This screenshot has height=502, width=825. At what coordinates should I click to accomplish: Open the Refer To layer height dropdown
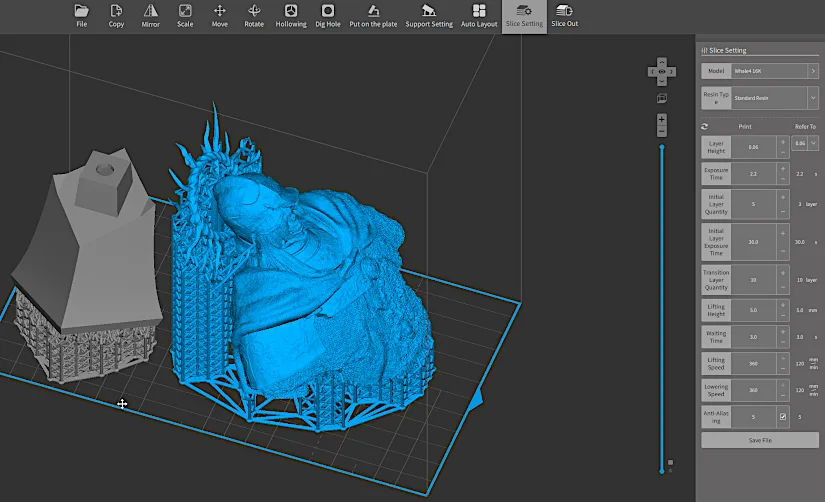pos(813,143)
